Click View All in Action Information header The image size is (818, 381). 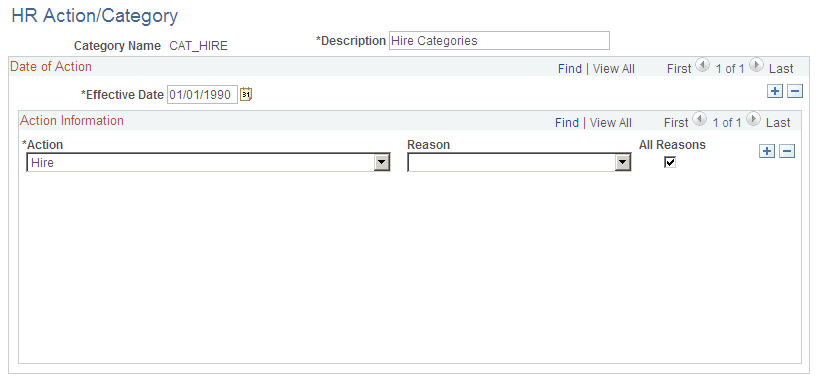pyautogui.click(x=610, y=123)
